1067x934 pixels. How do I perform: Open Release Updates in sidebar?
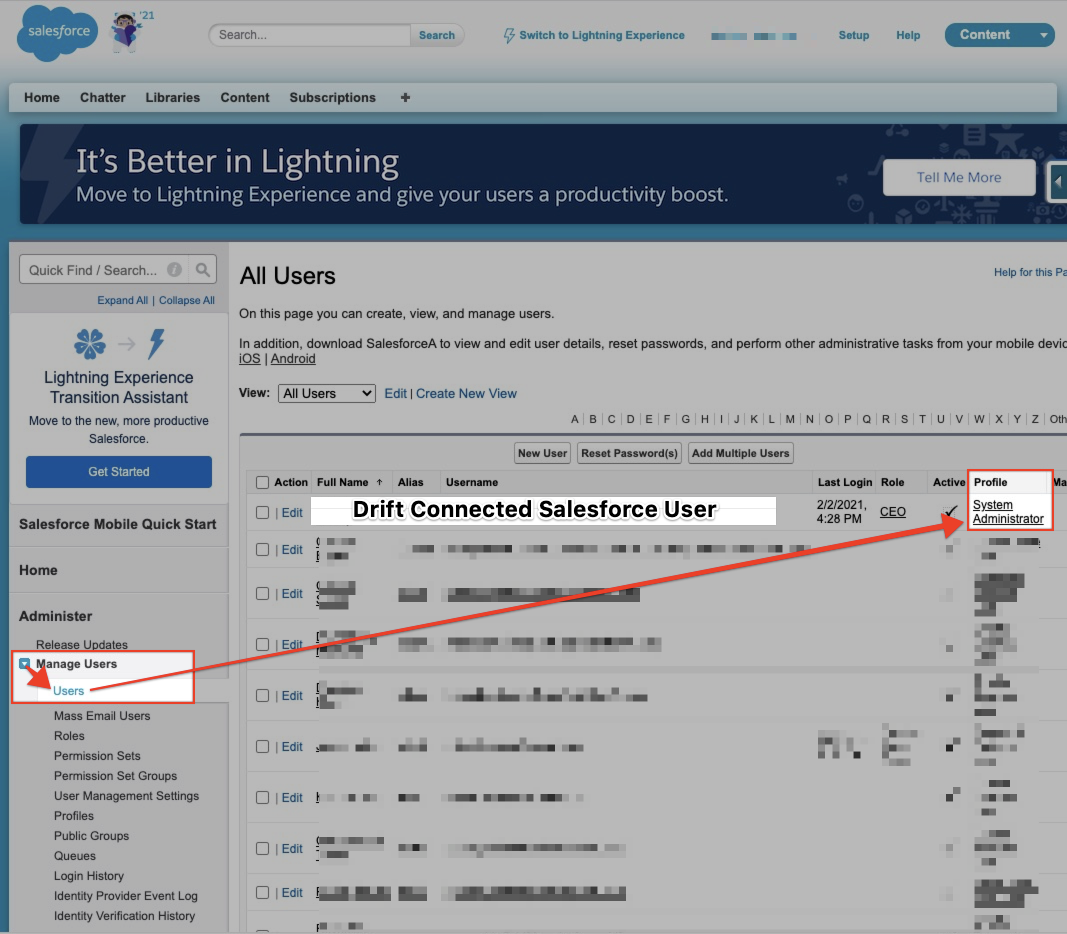tap(82, 644)
